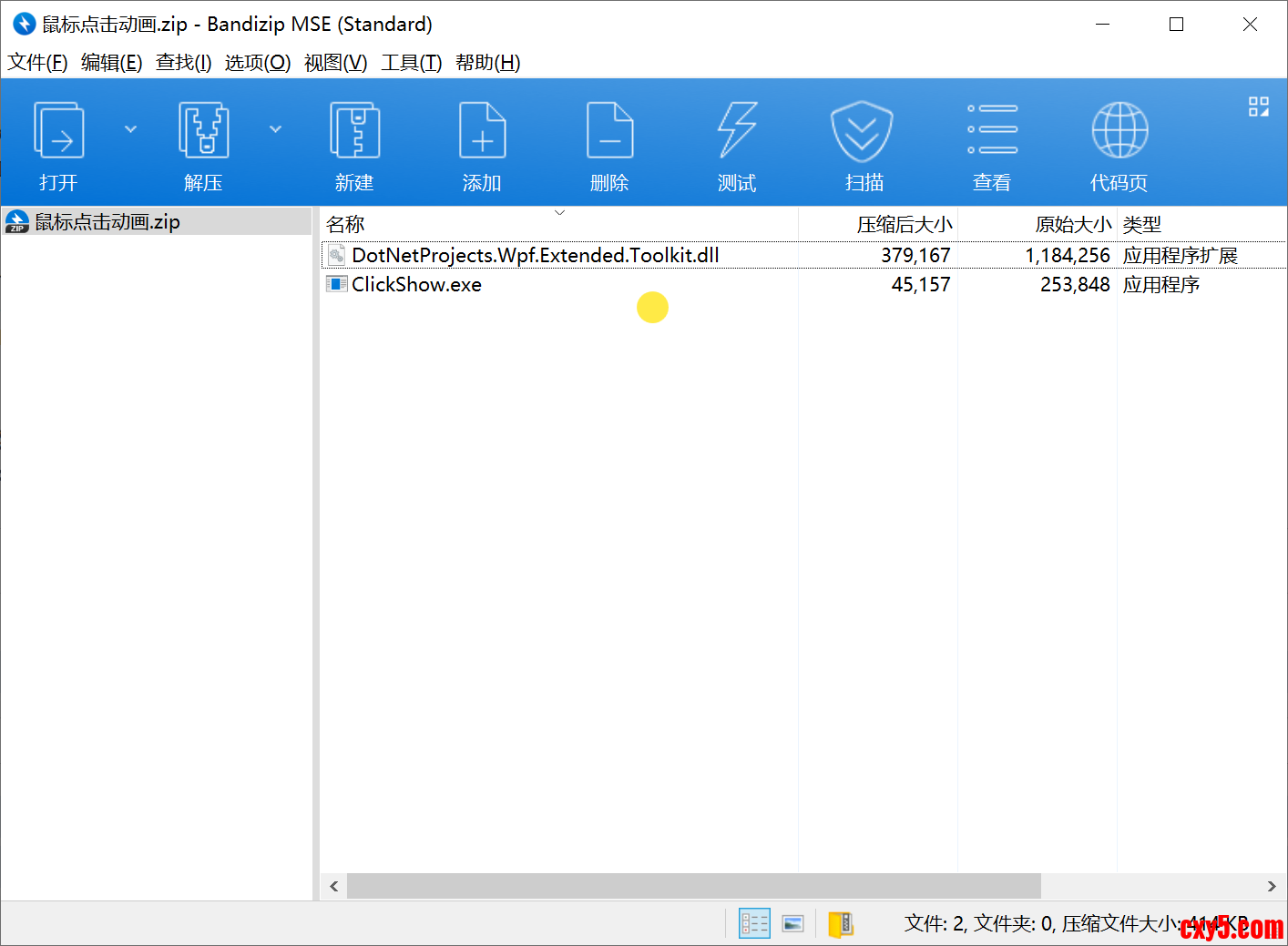The width and height of the screenshot is (1288, 946).
Task: Click the Add (添加) files icon
Action: tap(482, 132)
